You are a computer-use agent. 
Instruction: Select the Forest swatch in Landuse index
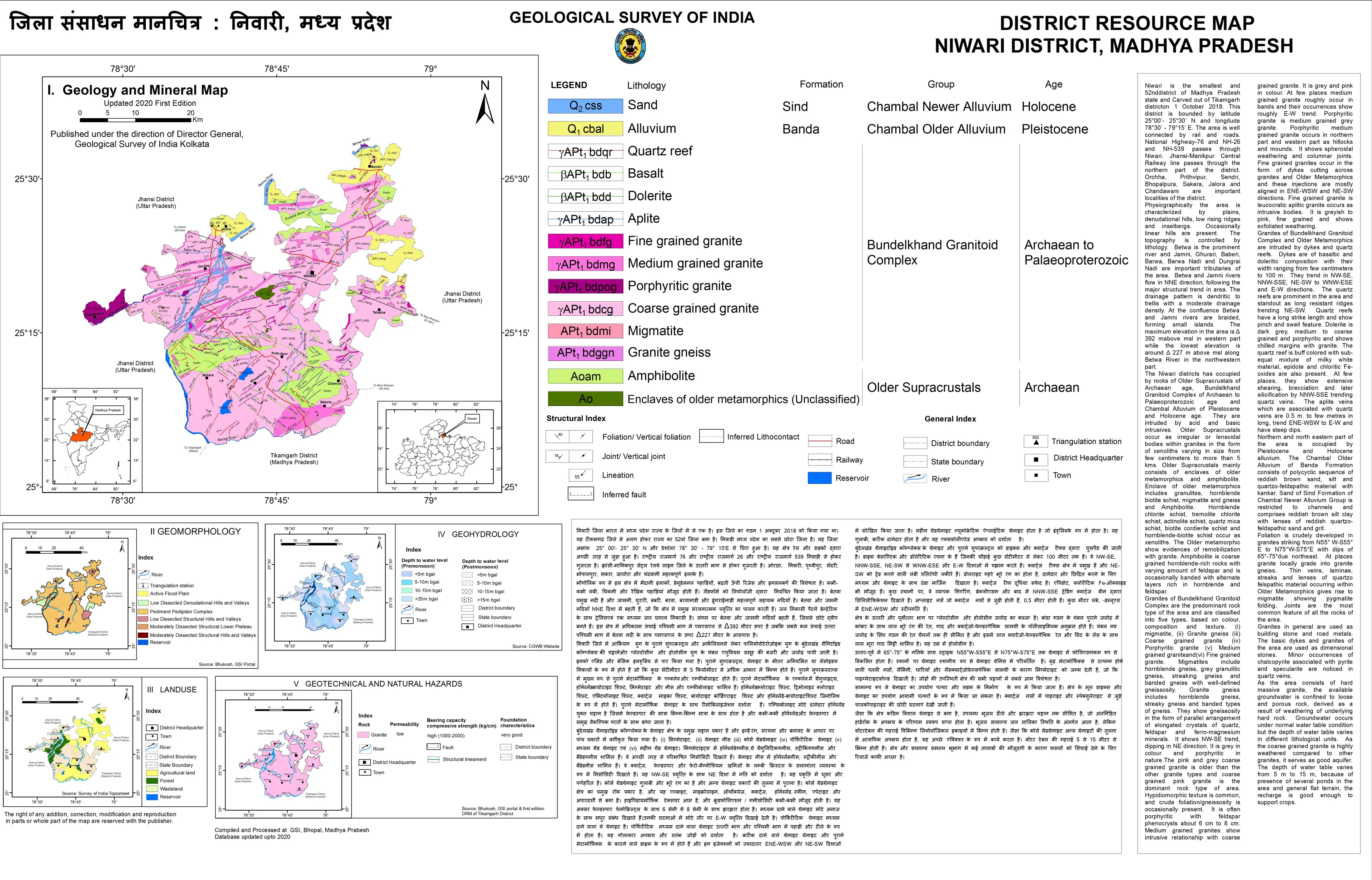(x=152, y=781)
